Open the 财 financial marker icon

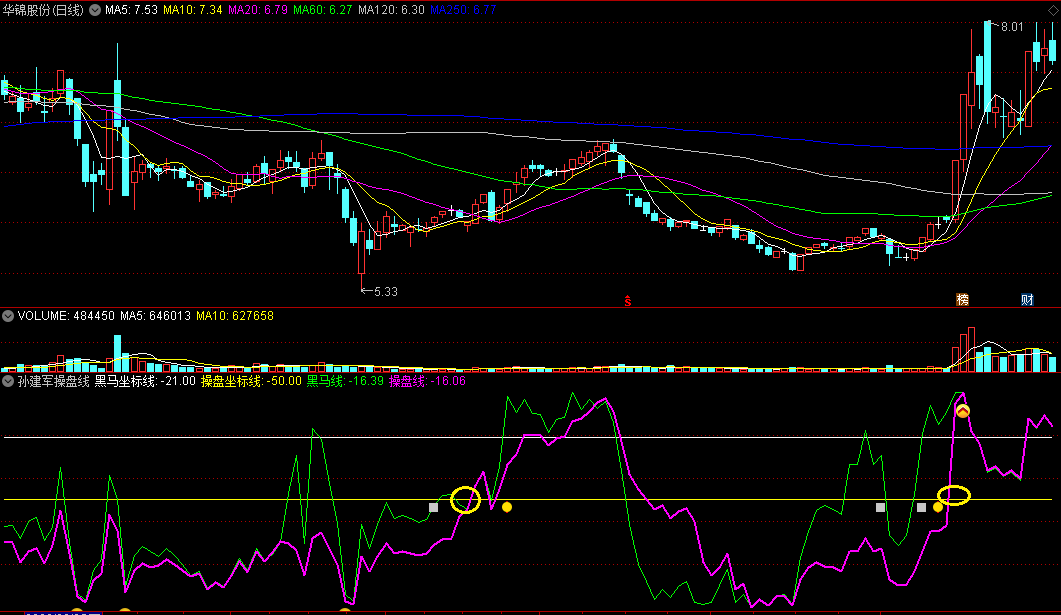tap(1027, 300)
